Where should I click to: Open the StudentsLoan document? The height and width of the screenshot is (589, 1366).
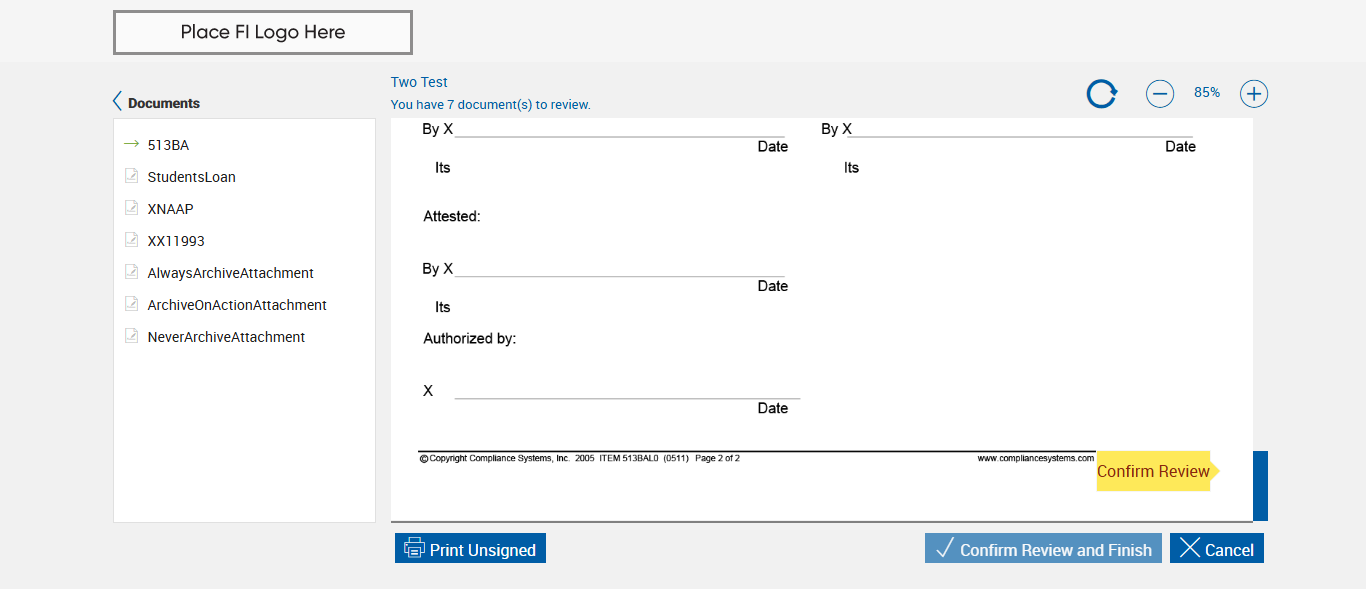[x=191, y=177]
